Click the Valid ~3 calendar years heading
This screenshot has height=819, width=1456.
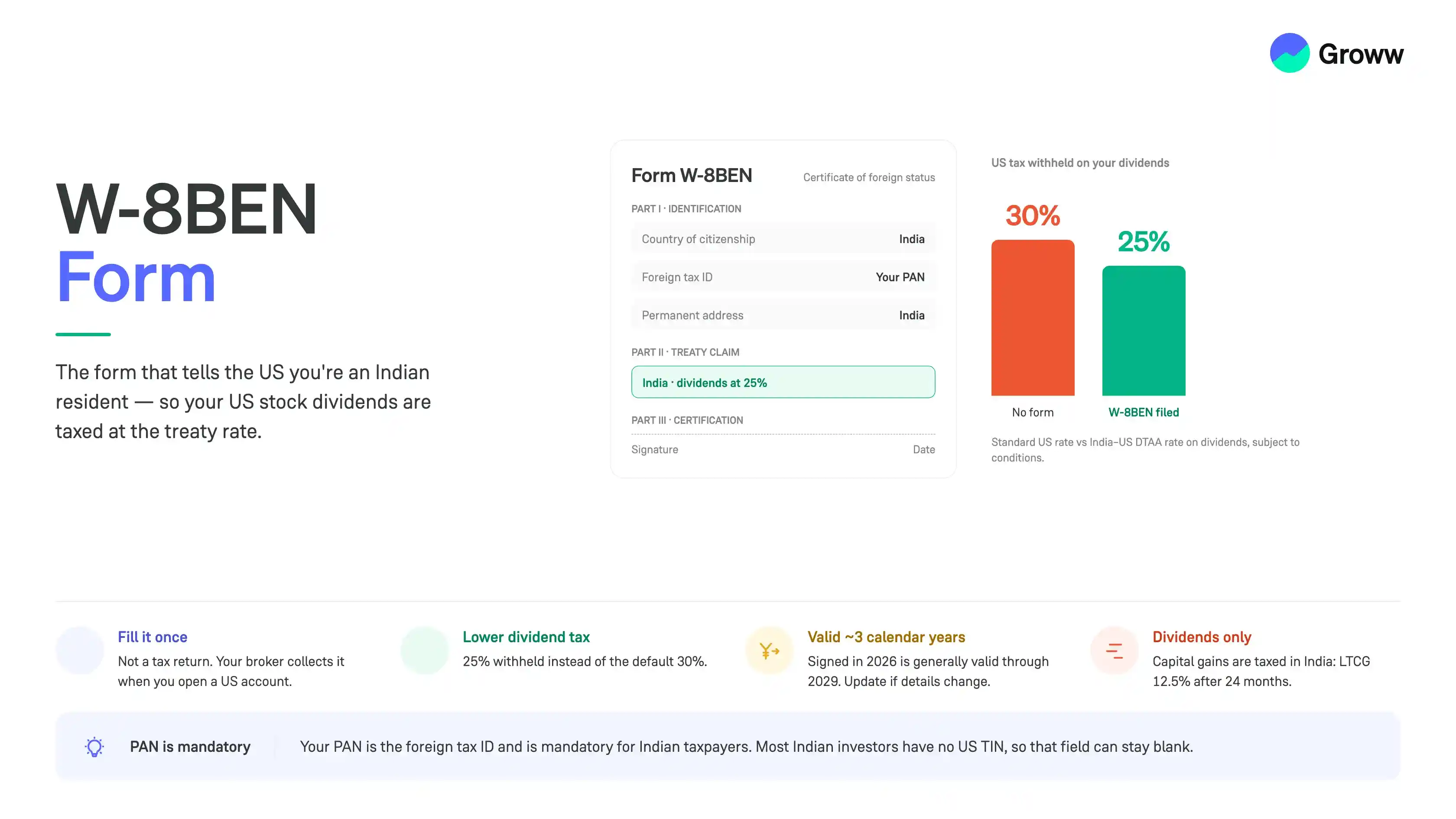(x=886, y=637)
